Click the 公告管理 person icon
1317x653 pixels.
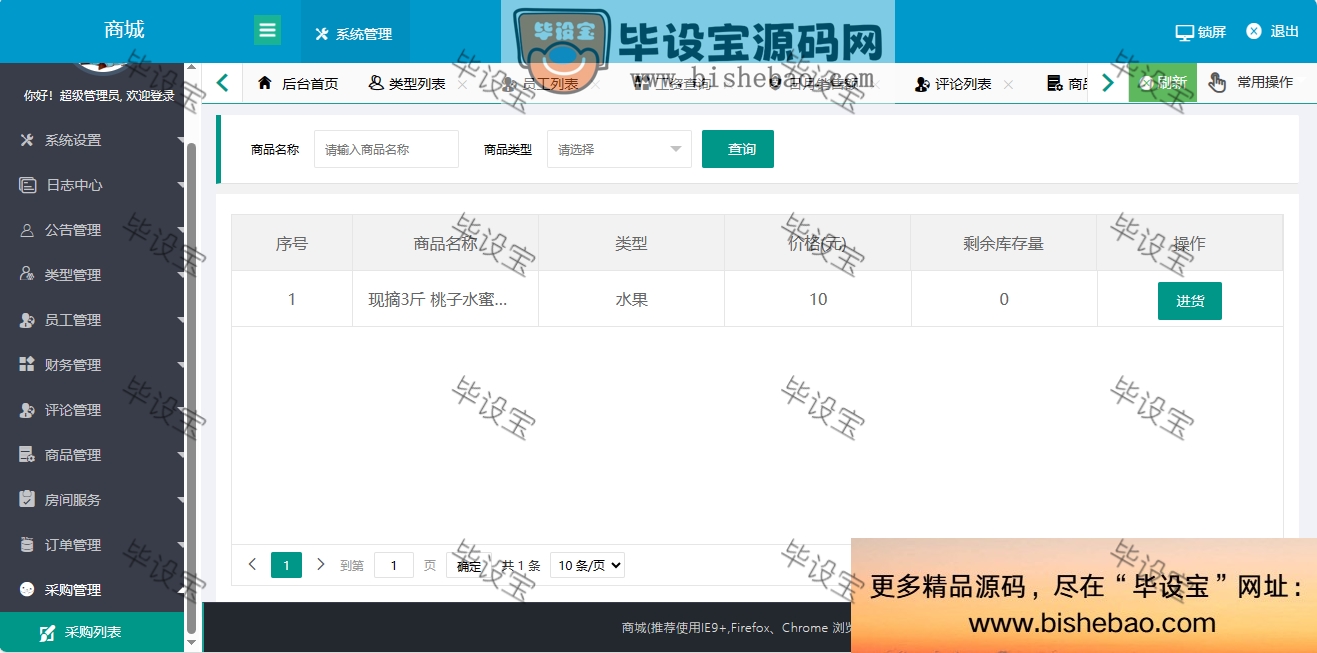[27, 230]
